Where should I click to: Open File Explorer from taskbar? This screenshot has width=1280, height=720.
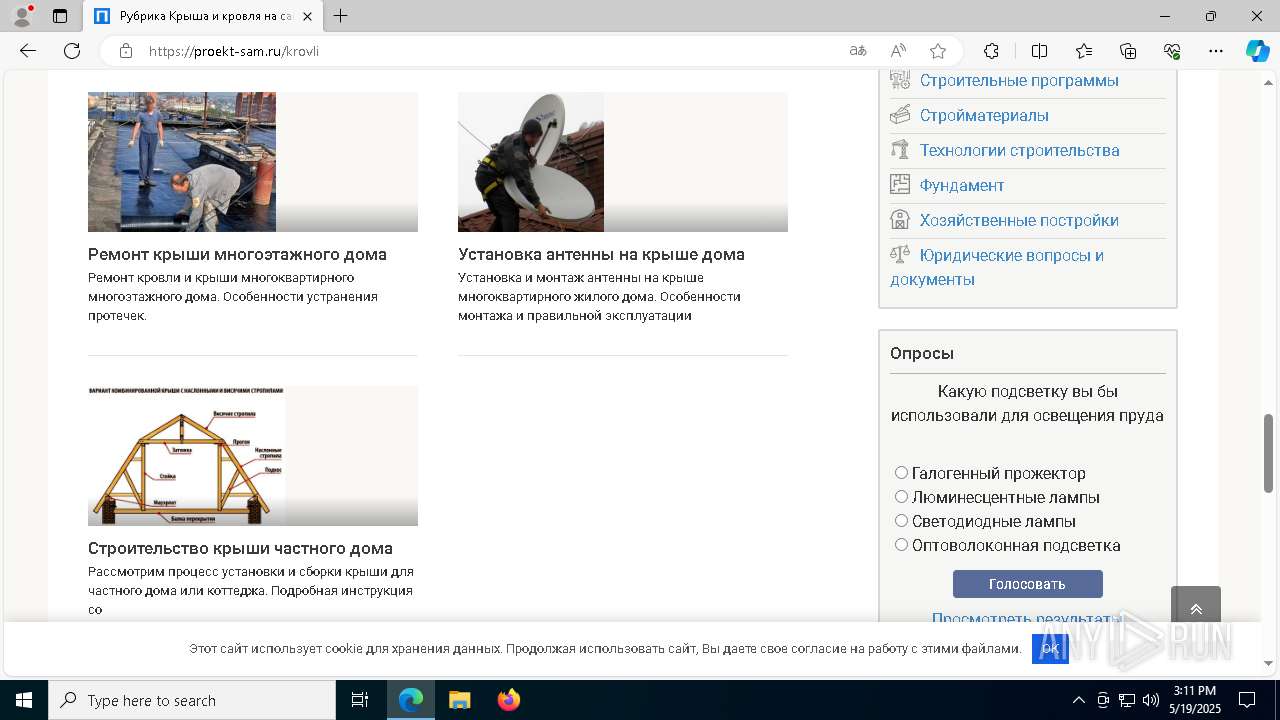tap(459, 700)
